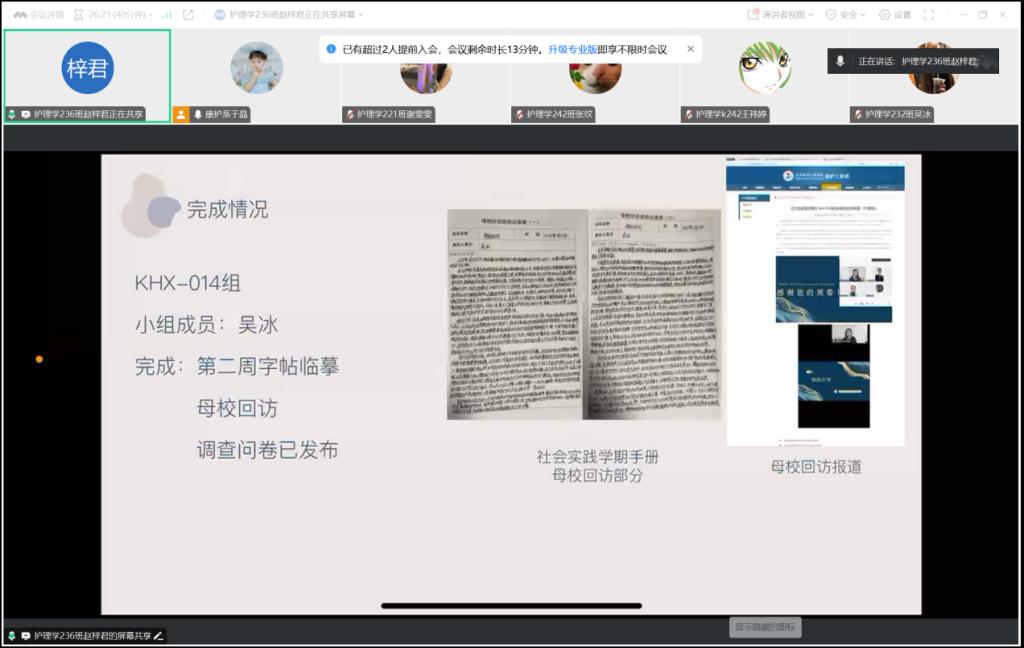Click the 正在讲话 speaking indicator

[913, 61]
